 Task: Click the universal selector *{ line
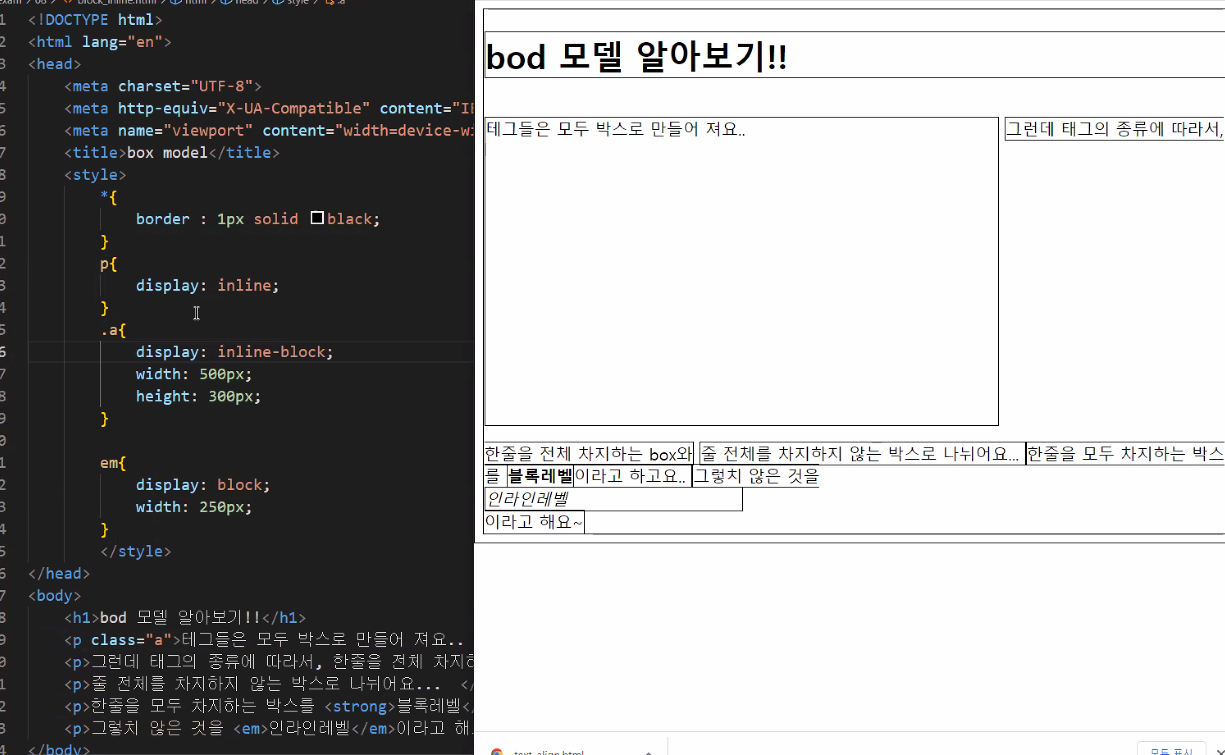coord(109,197)
